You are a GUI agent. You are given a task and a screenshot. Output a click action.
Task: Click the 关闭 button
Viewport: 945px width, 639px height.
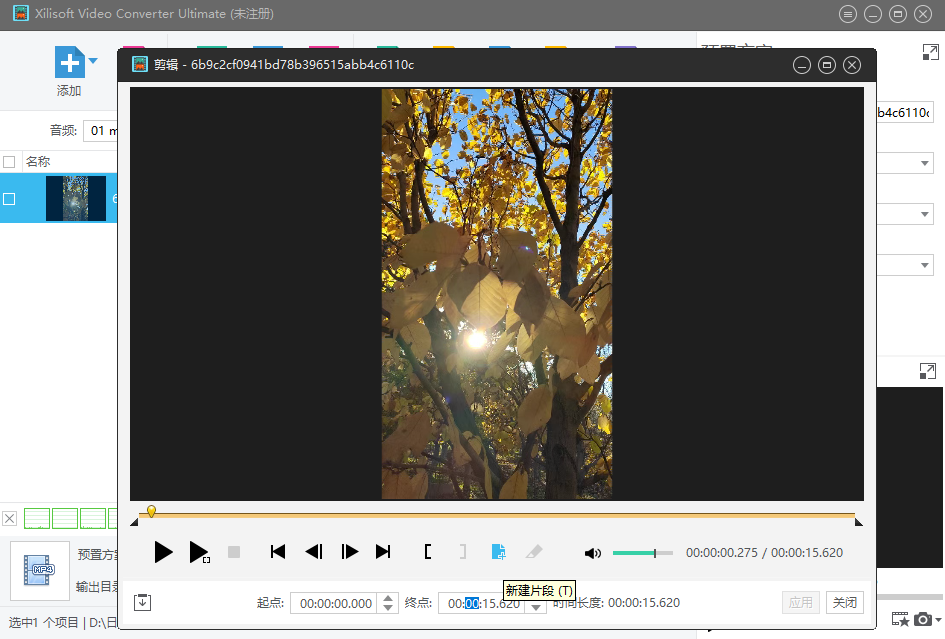845,603
